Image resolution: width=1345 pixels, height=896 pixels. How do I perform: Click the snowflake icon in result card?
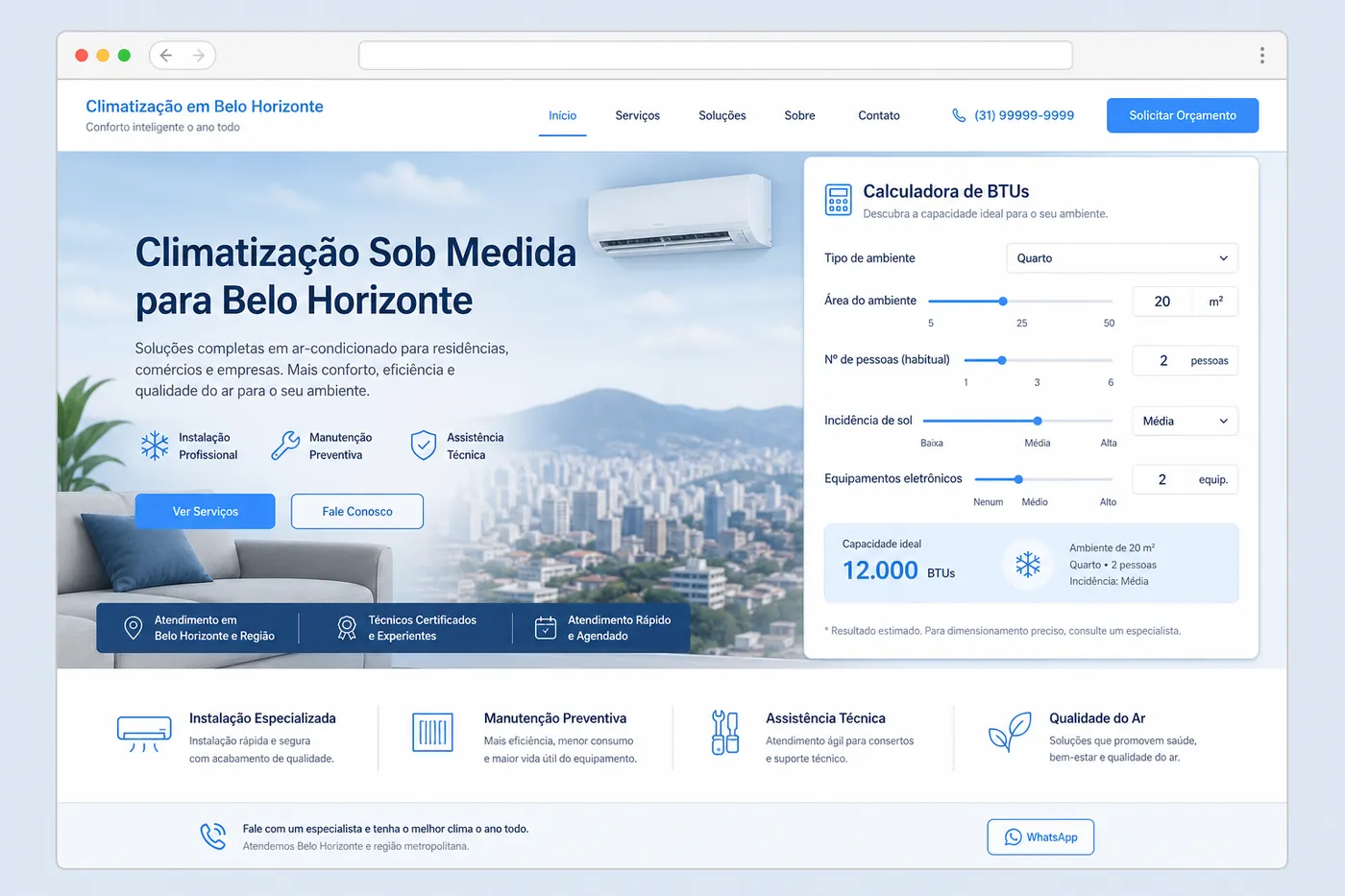[x=1028, y=565]
